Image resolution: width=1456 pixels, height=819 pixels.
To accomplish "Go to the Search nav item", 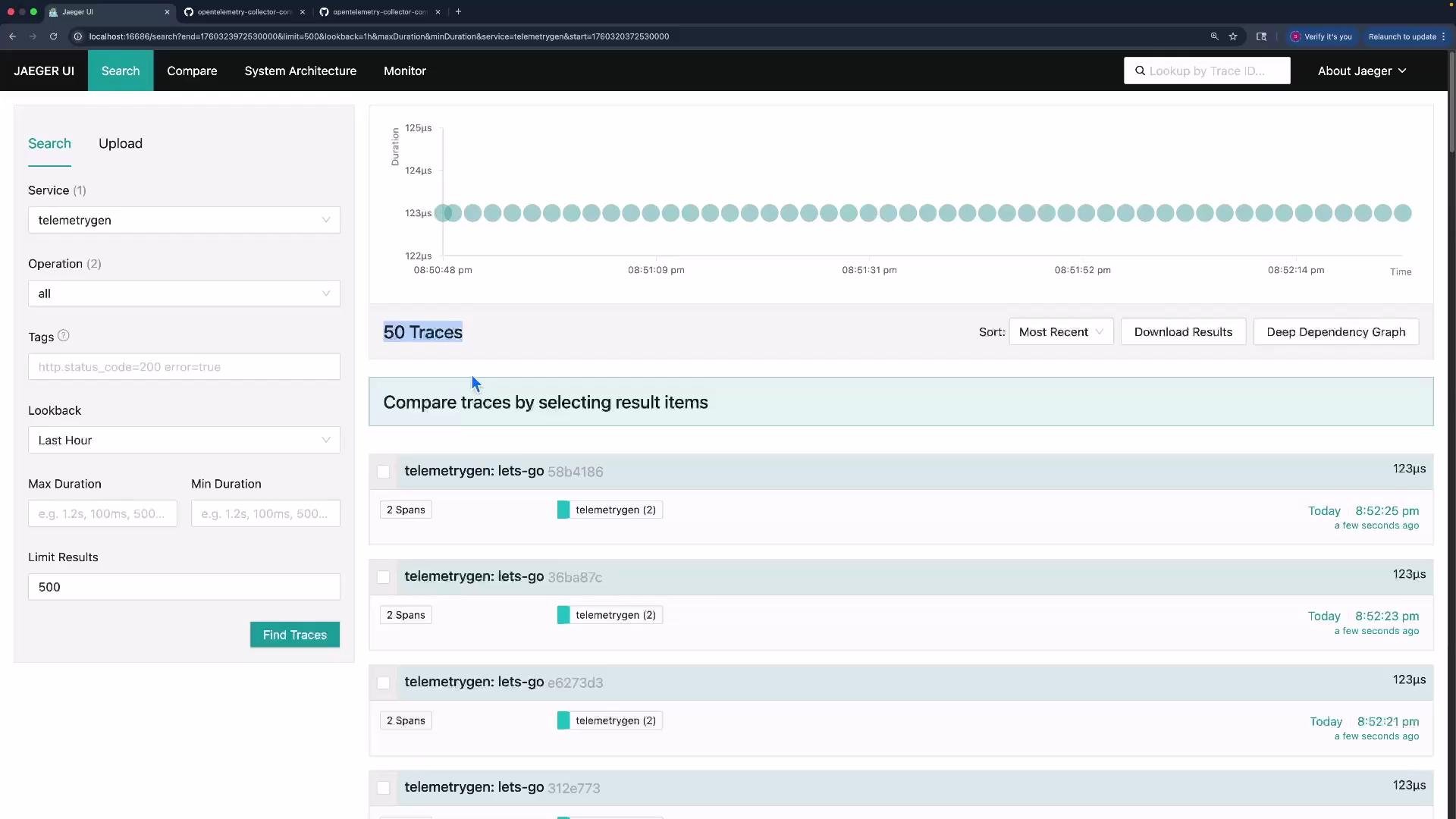I will point(121,71).
